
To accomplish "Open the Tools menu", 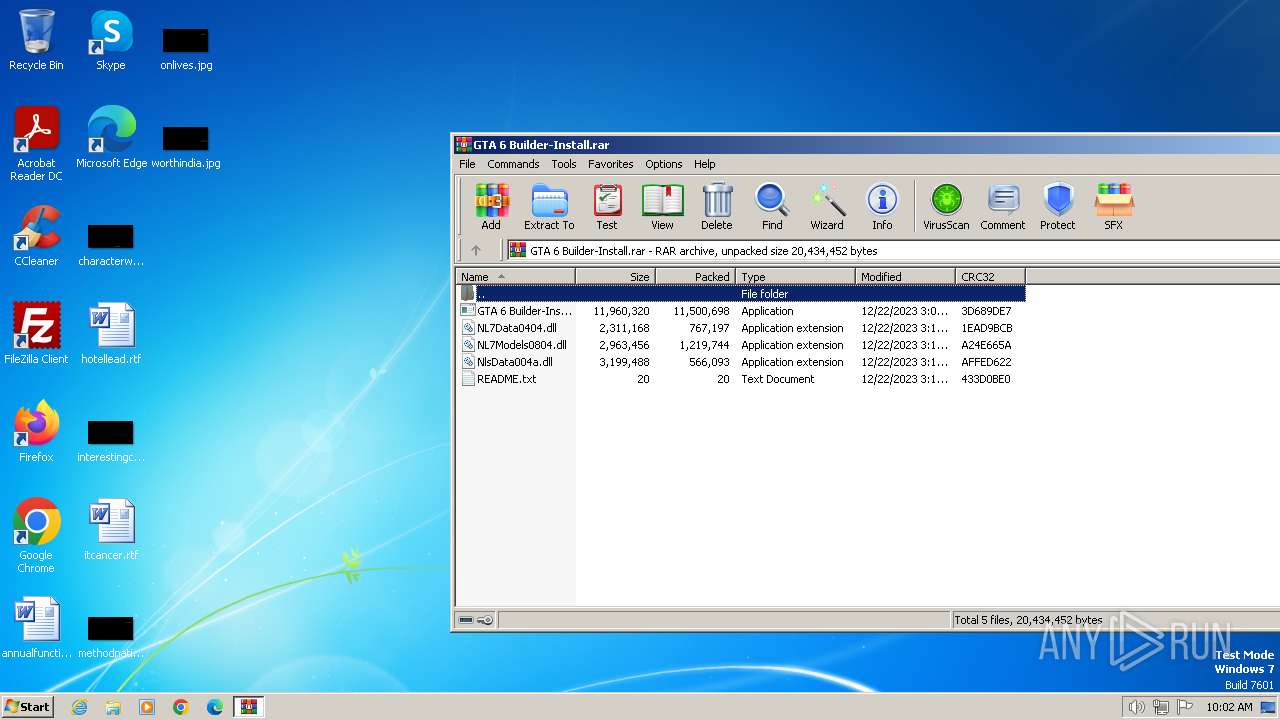I will pyautogui.click(x=564, y=164).
